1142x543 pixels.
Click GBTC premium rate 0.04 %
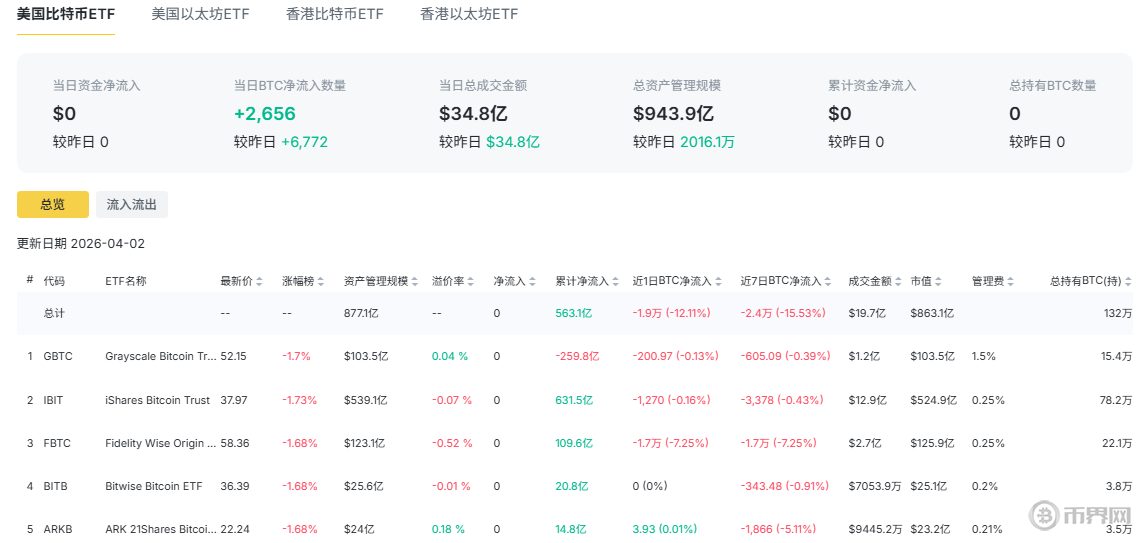pos(449,357)
